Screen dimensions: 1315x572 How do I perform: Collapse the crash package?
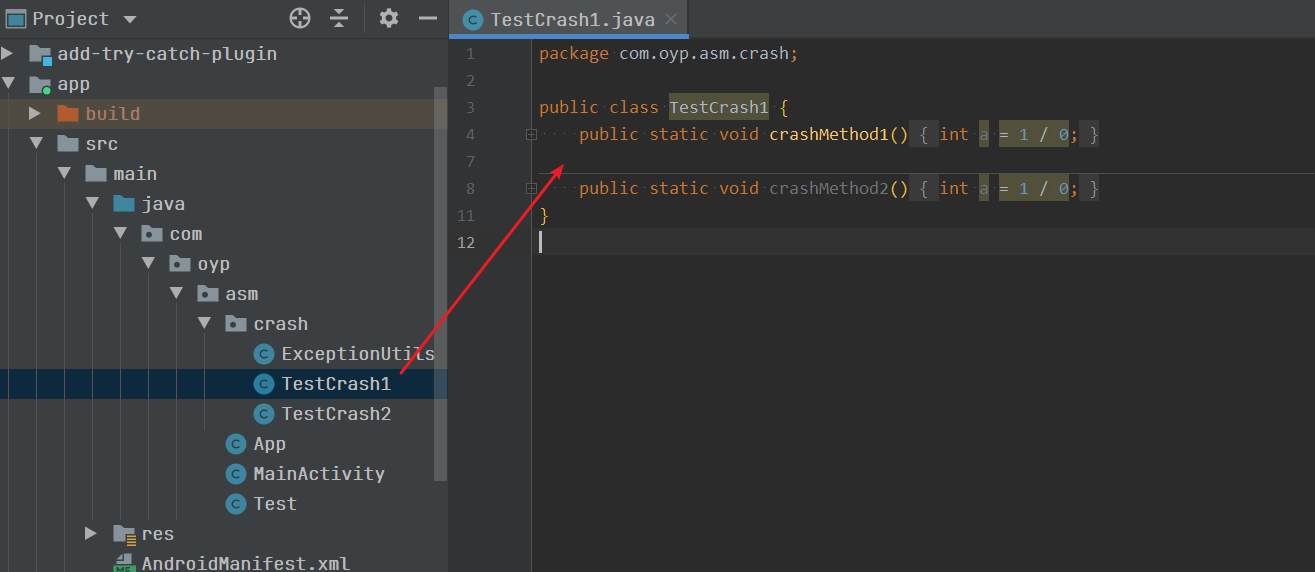click(204, 324)
